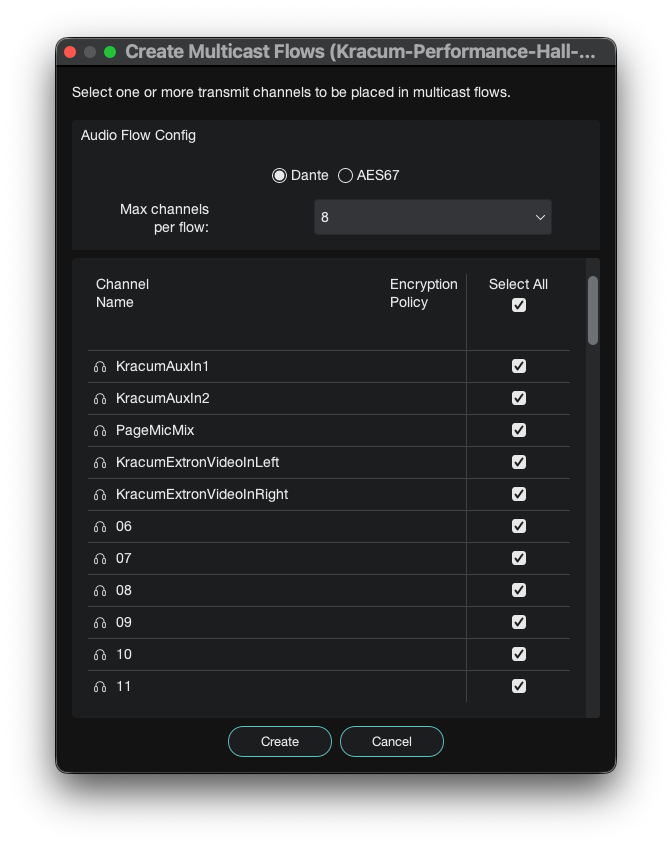This screenshot has height=847, width=672.
Task: Click the headphone icon beside channel 06
Action: 100,527
